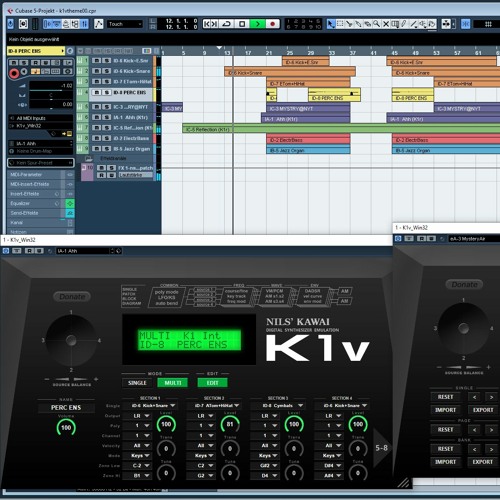Open the All MIDI Inputs routing dropdown
This screenshot has height=500, width=500.
pos(40,118)
